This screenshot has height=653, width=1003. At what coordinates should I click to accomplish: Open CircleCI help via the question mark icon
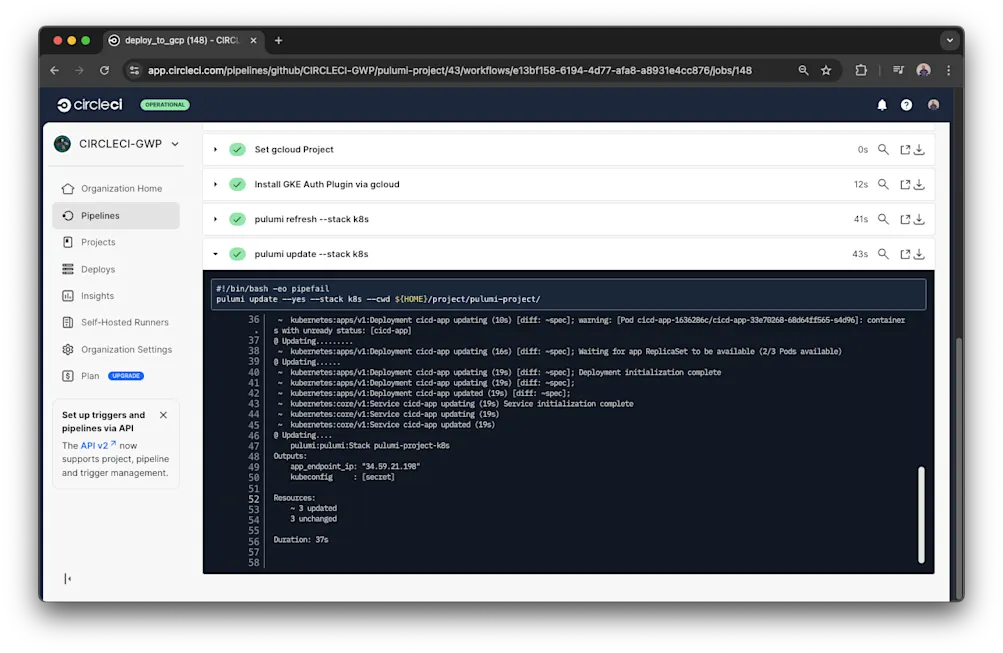906,104
